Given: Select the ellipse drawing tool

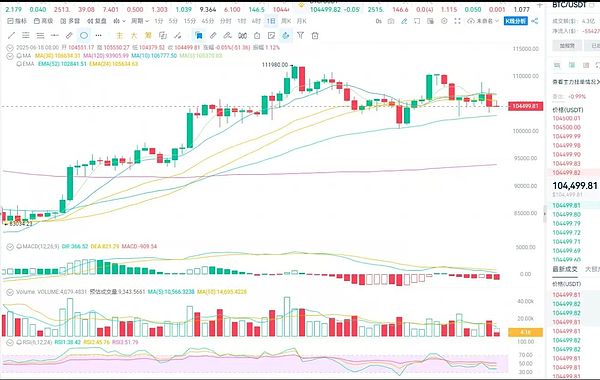Looking at the screenshot, I should (x=84, y=36).
